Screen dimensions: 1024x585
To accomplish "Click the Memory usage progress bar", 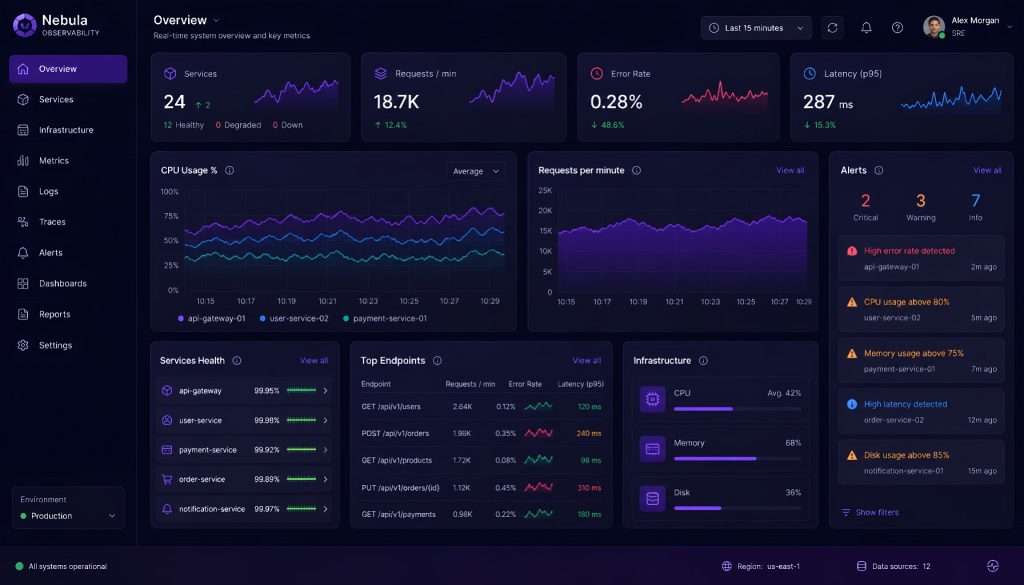I will click(x=737, y=459).
